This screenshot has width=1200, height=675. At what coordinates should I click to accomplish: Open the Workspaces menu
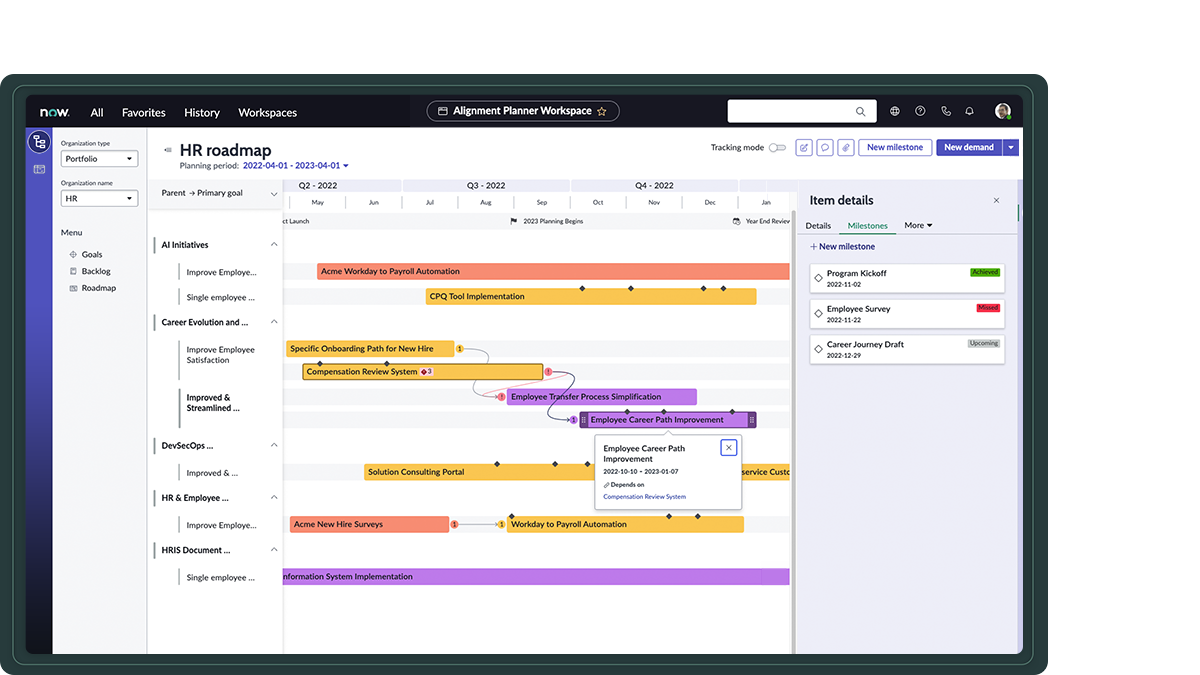(x=267, y=113)
